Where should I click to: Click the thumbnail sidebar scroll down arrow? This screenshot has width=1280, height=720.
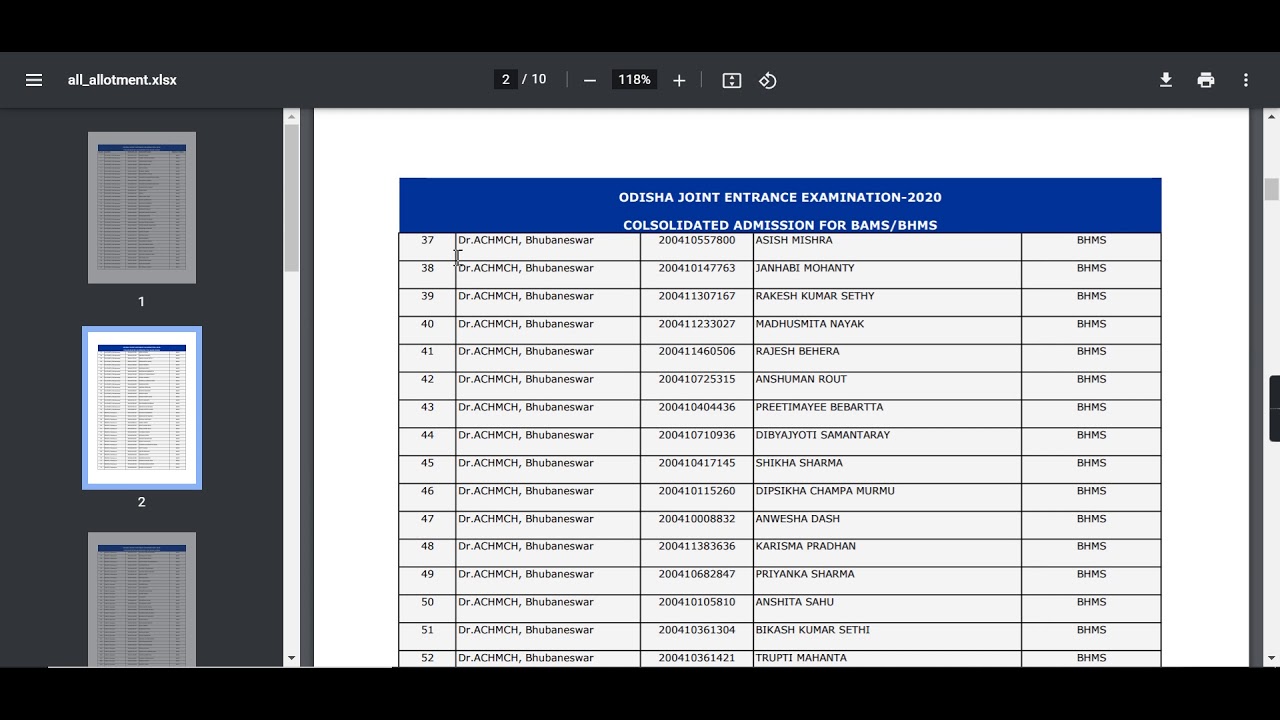click(292, 658)
